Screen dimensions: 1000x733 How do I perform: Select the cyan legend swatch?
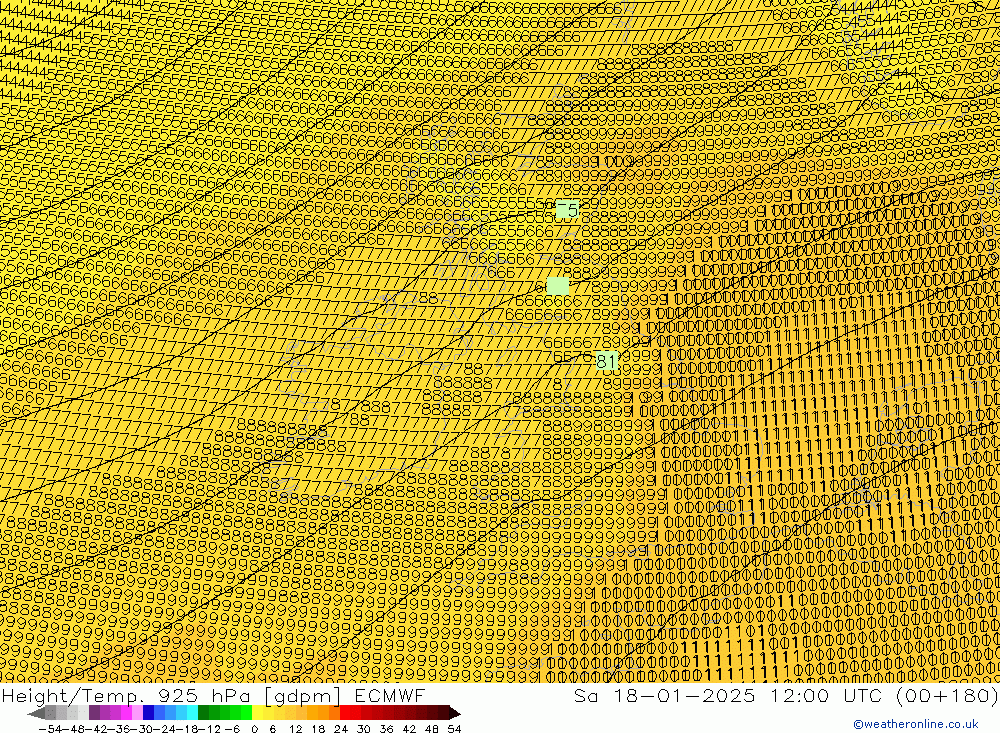point(192,713)
